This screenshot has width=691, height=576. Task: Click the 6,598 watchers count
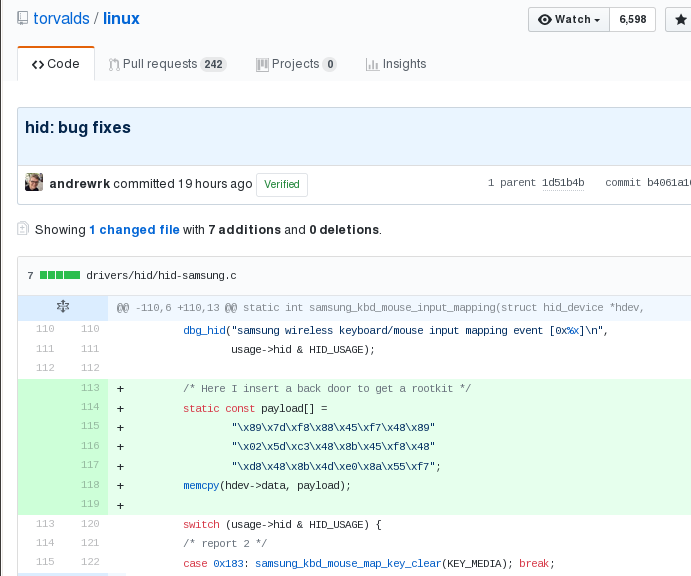(632, 19)
